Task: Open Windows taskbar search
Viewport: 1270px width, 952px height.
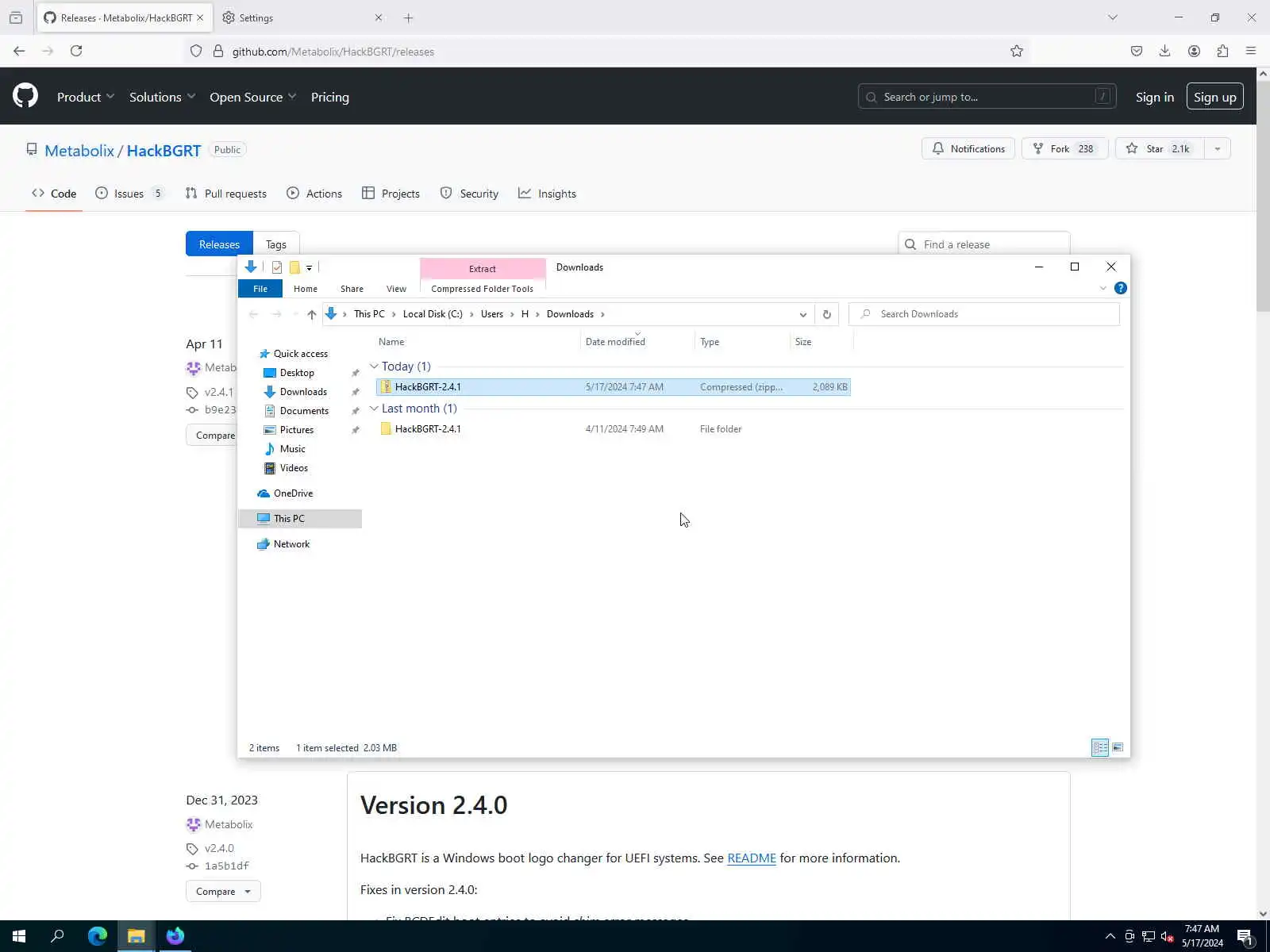Action: pyautogui.click(x=57, y=936)
